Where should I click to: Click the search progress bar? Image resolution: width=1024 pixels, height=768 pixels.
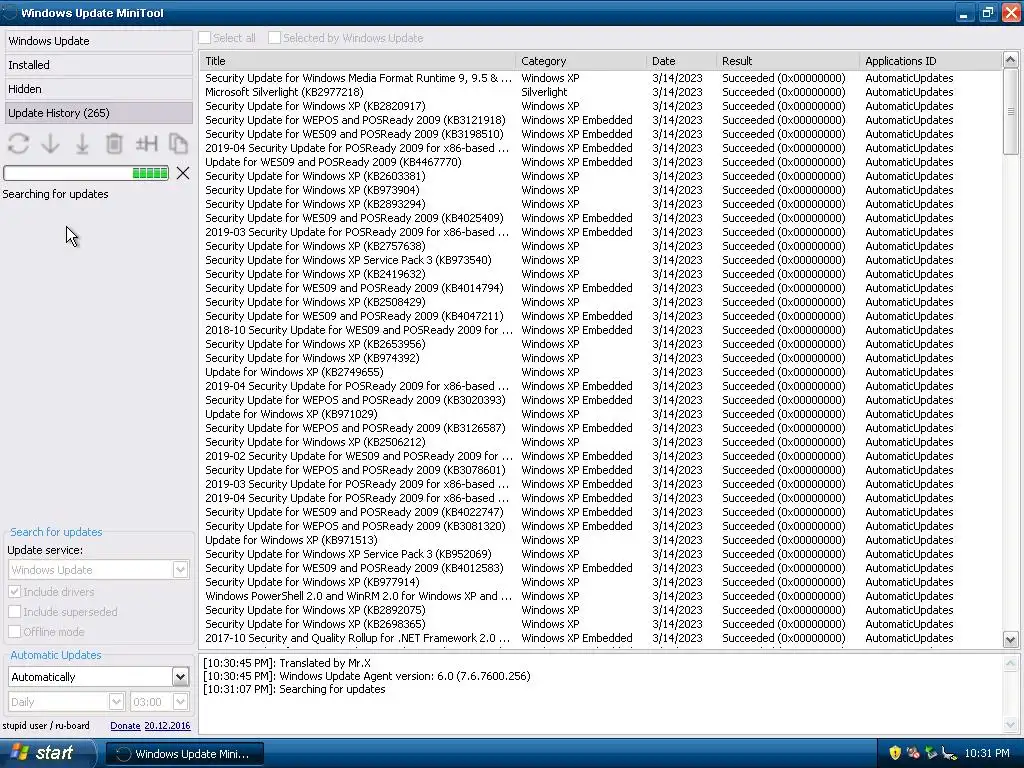[x=86, y=173]
